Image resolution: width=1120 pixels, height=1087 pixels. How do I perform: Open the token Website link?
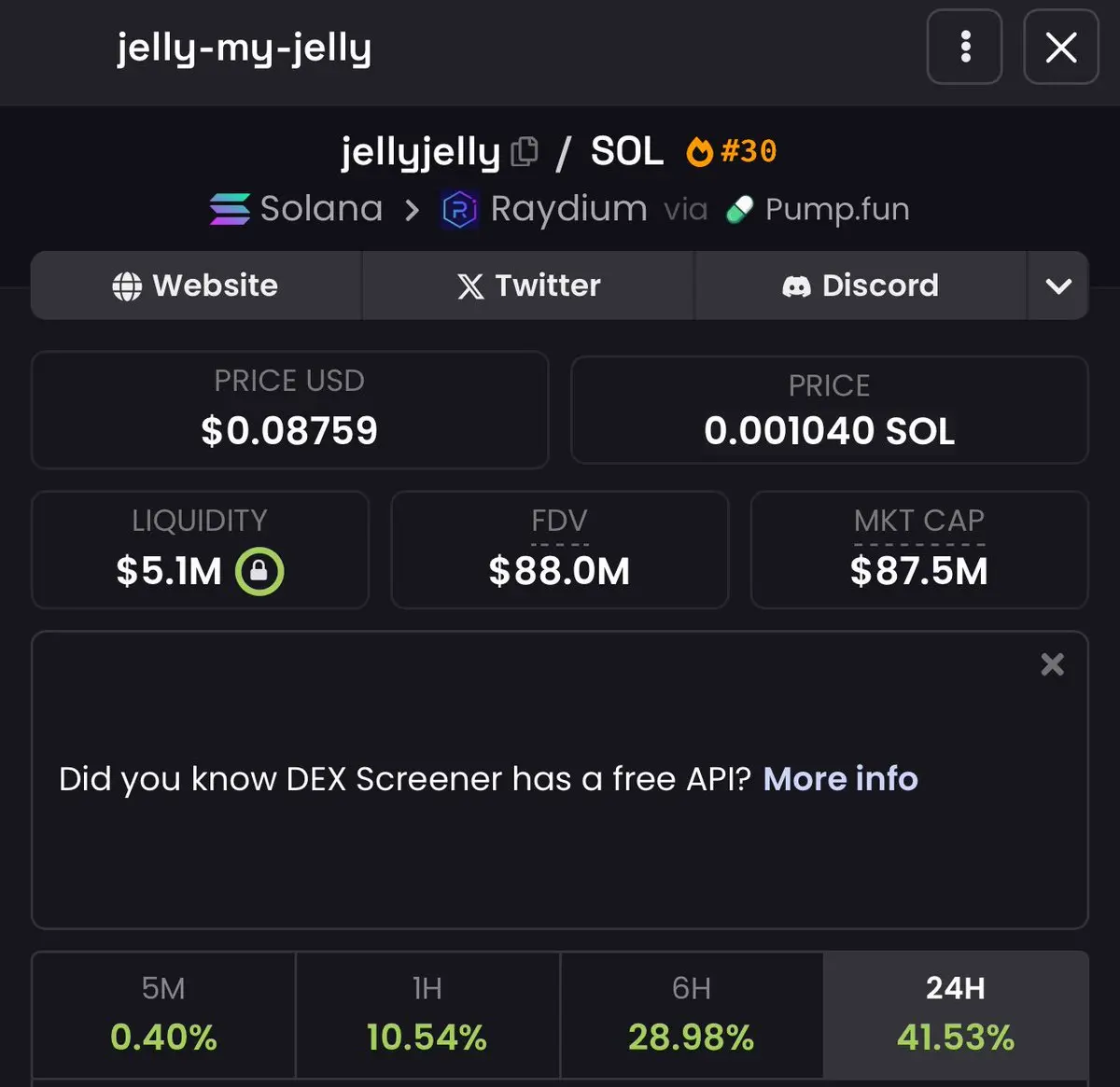point(196,286)
